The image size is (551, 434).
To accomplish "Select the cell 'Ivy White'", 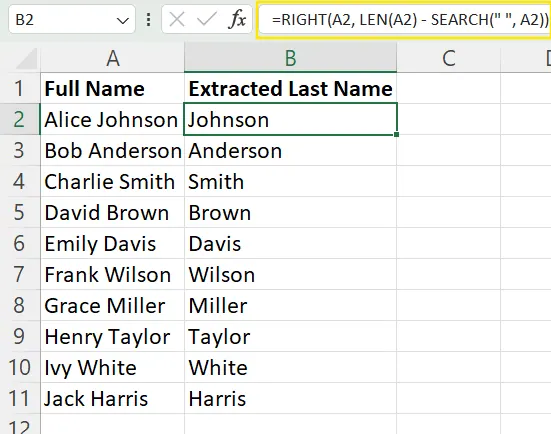I will click(x=112, y=367).
